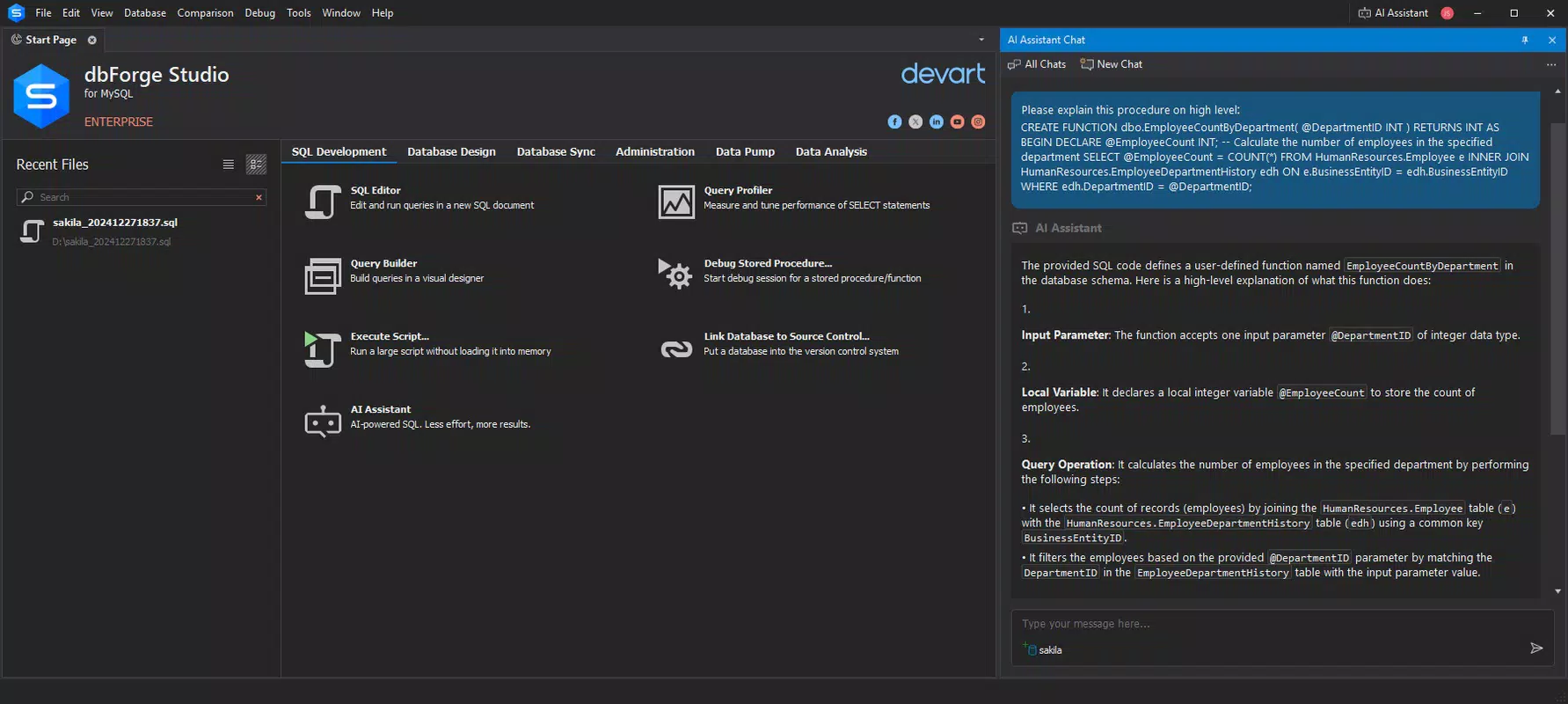Open the SQL Editor icon
Image resolution: width=1568 pixels, height=704 pixels.
tap(323, 202)
